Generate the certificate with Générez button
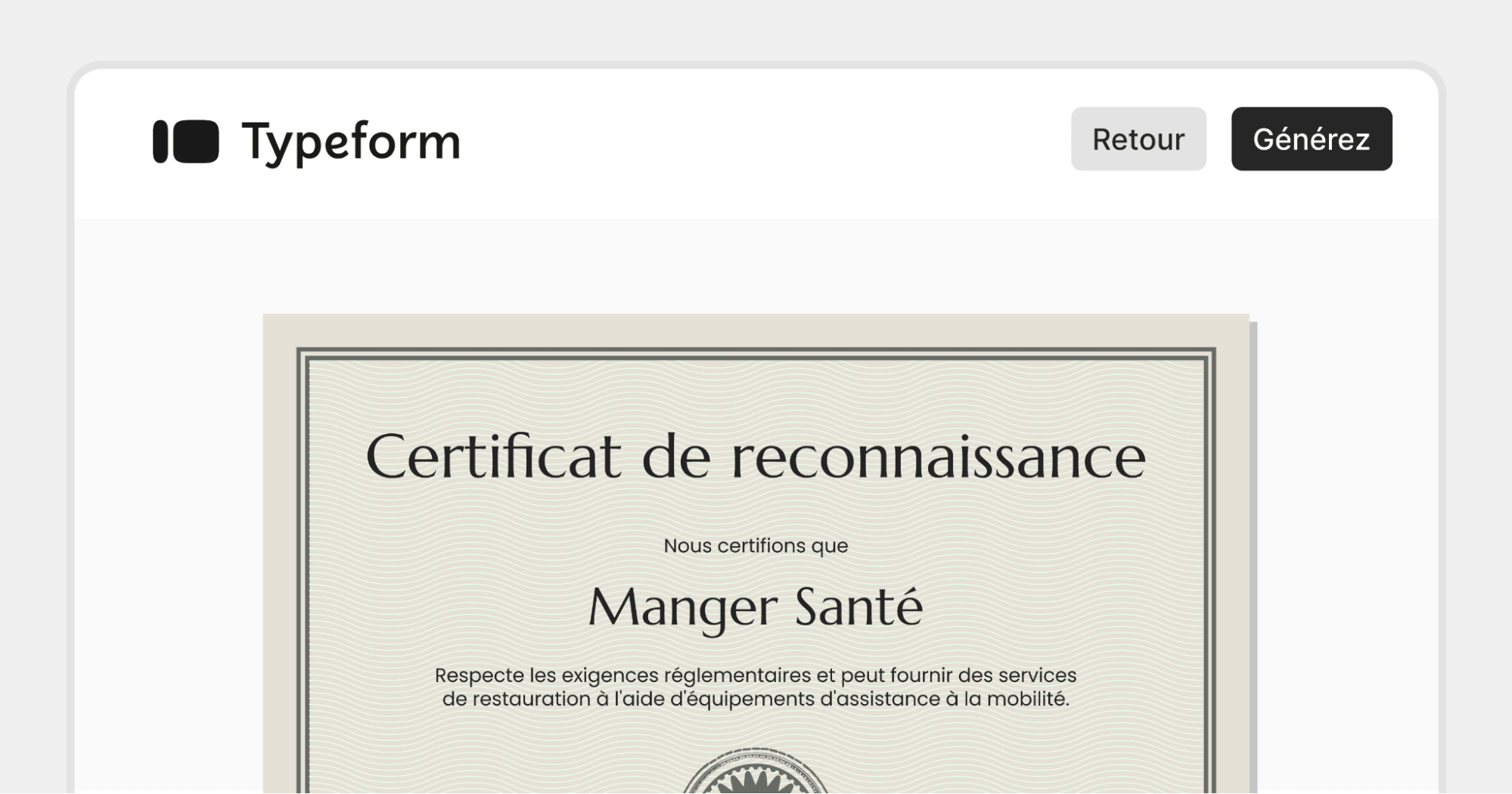This screenshot has height=794, width=1512. 1312,139
